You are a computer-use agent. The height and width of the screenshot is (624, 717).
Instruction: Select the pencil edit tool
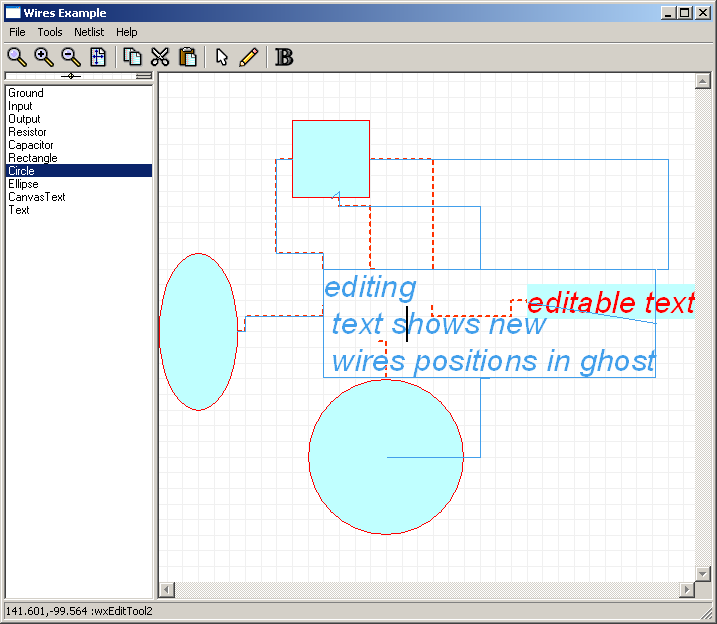click(249, 57)
